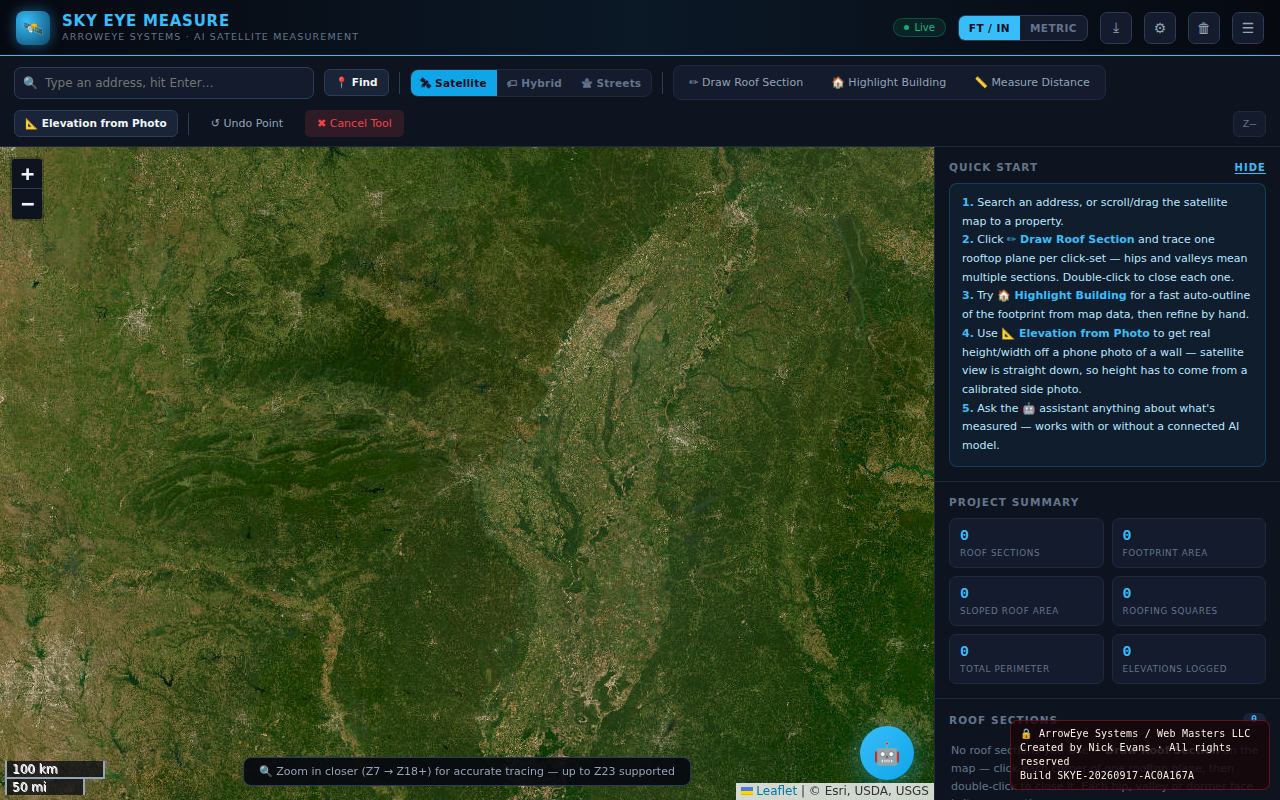Activate the Draw Roof Section tool
Viewport: 1280px width, 800px height.
click(746, 82)
